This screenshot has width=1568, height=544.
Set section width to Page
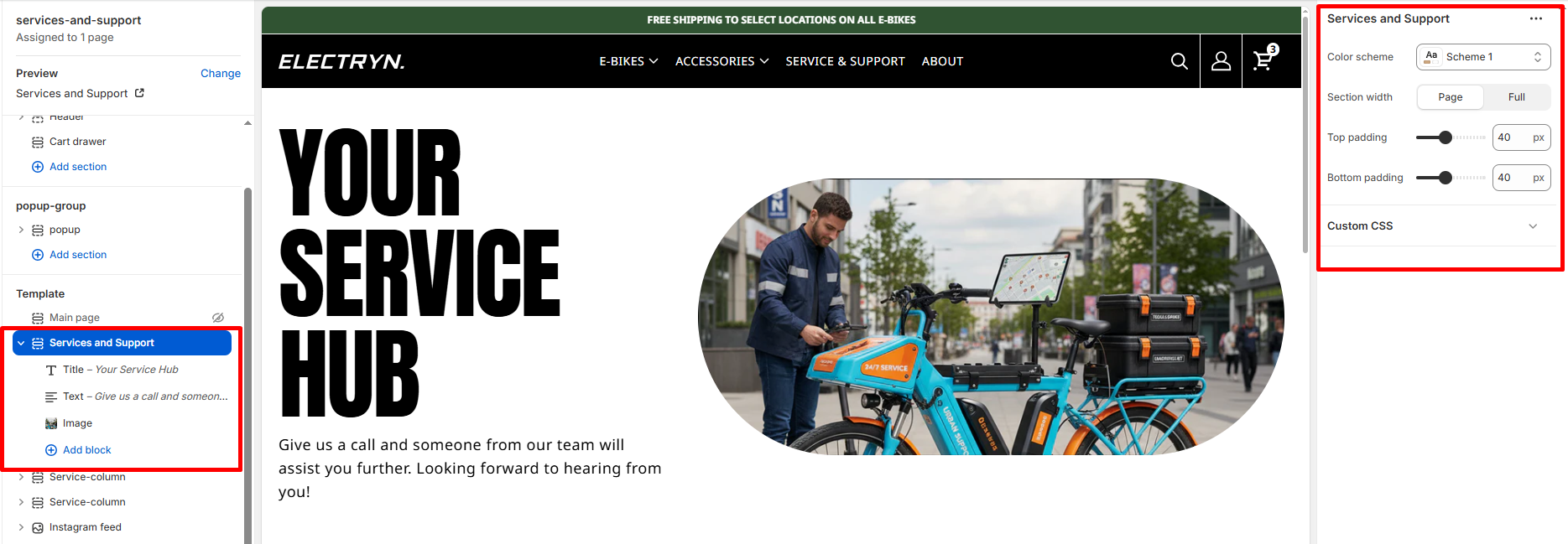1450,97
